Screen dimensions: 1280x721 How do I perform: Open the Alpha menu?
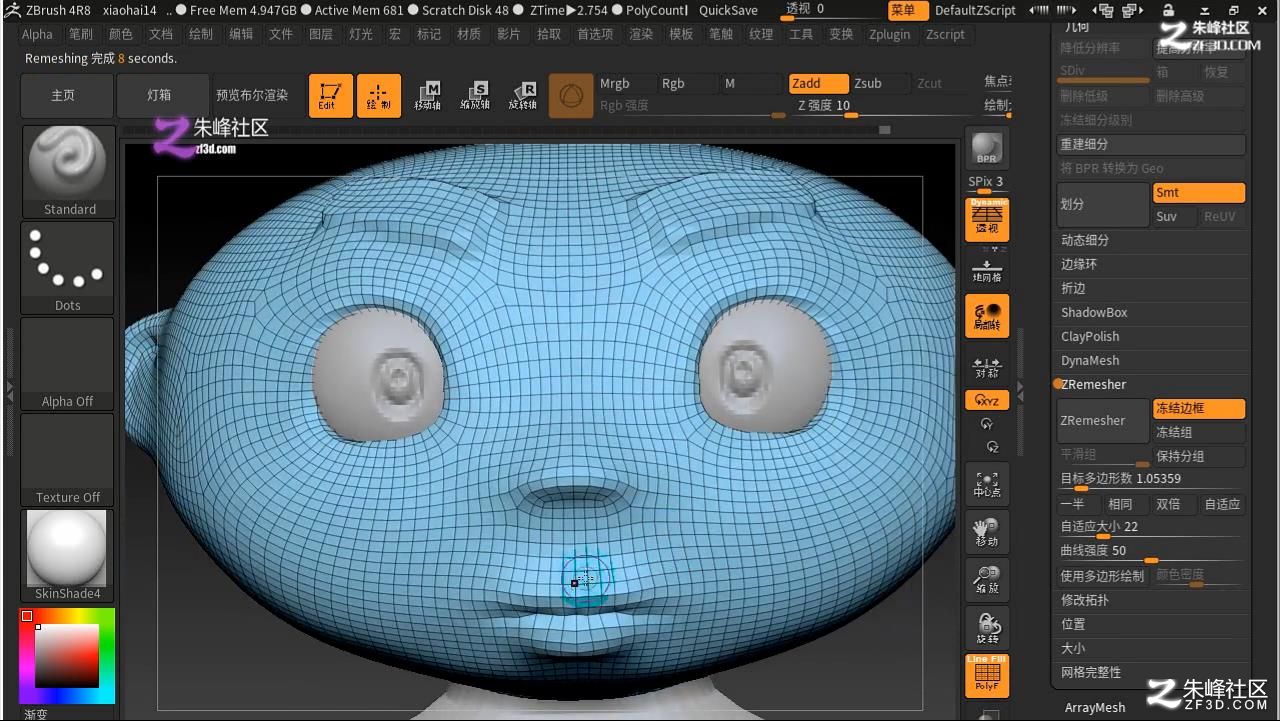coord(37,34)
